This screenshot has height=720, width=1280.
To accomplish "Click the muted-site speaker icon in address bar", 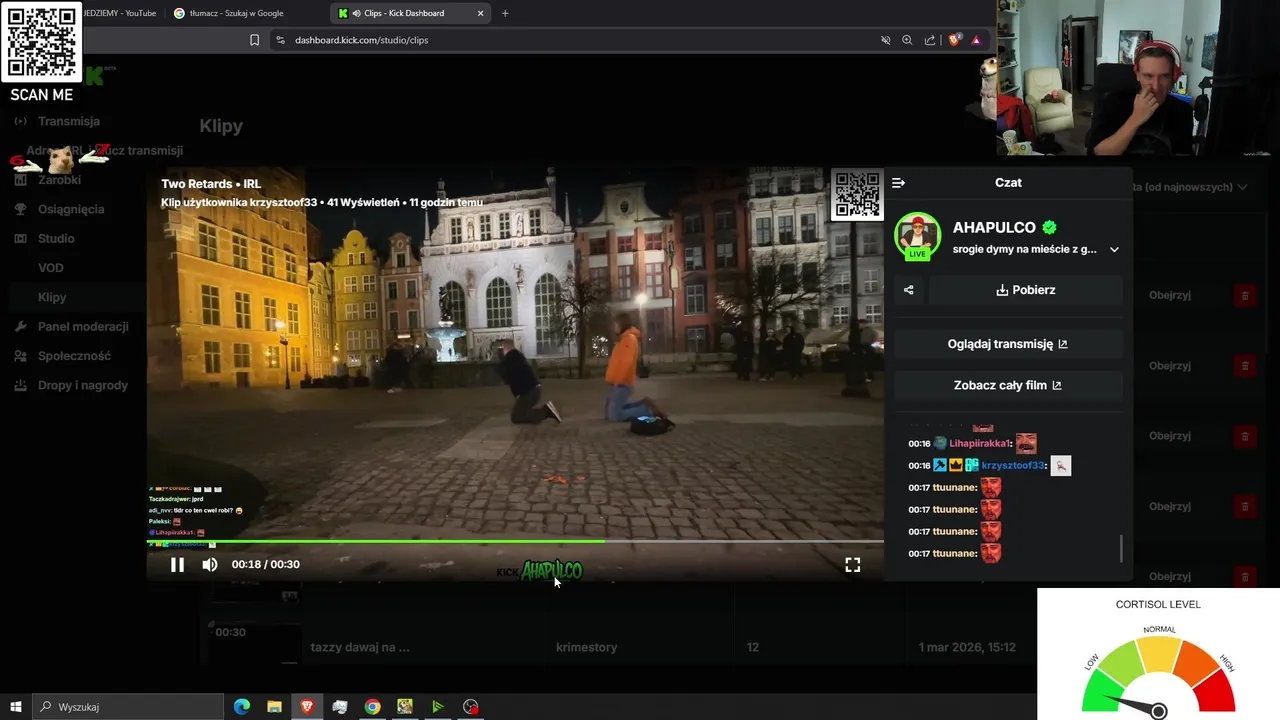I will coord(885,40).
